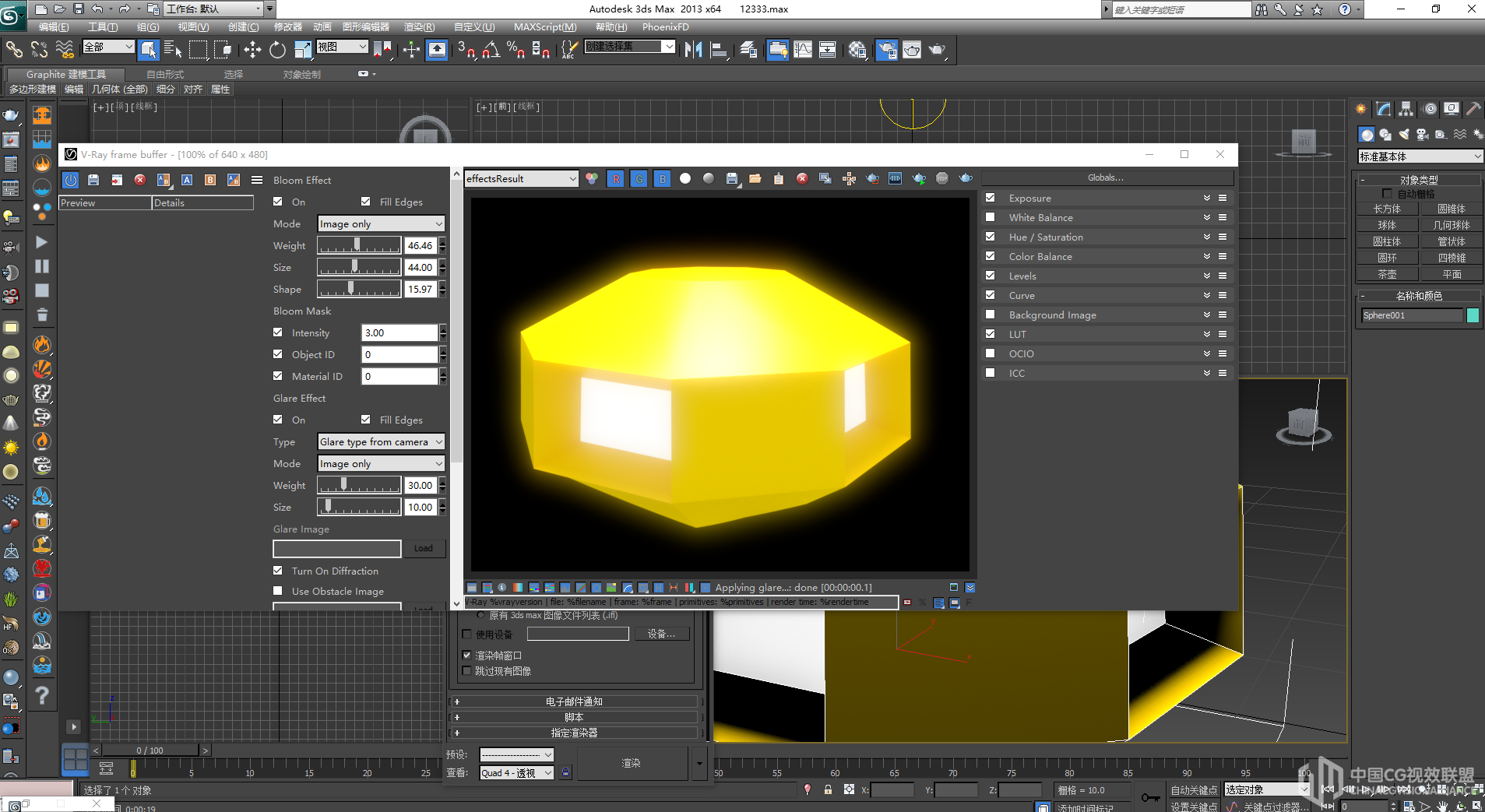Open the Quad 4 view dropdown
1485x812 pixels.
point(516,773)
